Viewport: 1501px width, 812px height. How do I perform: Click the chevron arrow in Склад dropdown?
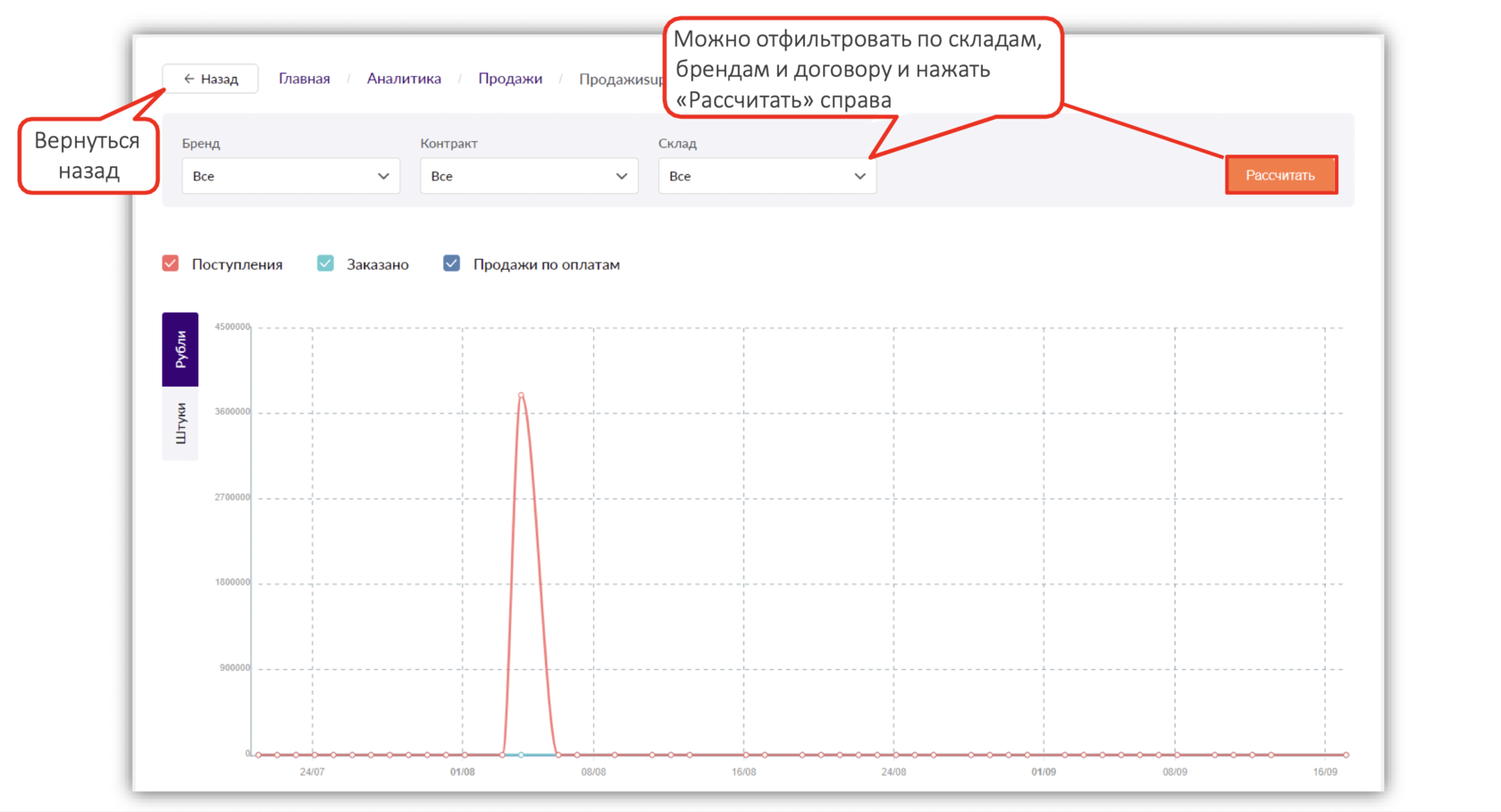point(860,176)
